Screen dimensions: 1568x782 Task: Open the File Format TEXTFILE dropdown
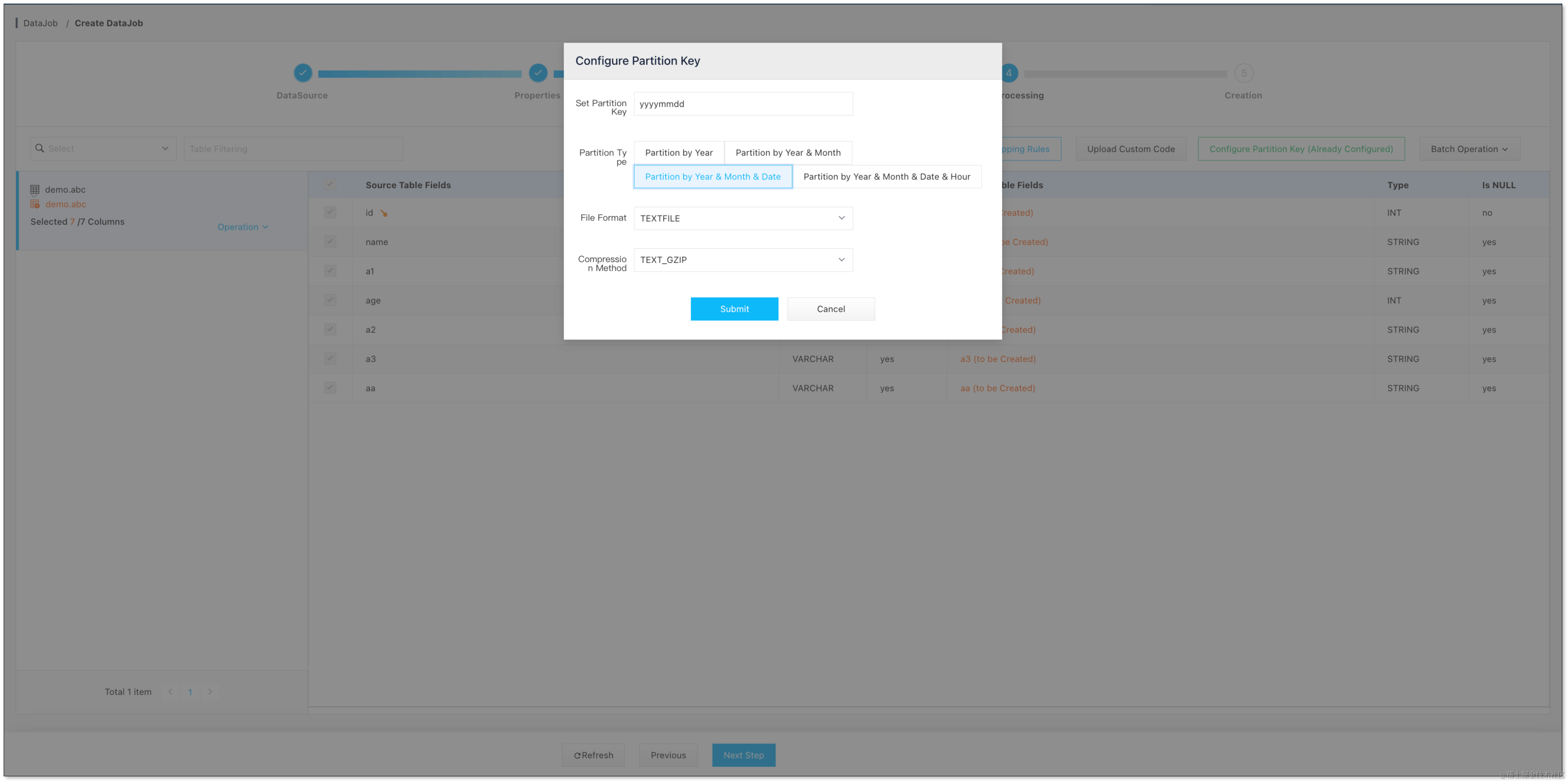pos(743,218)
